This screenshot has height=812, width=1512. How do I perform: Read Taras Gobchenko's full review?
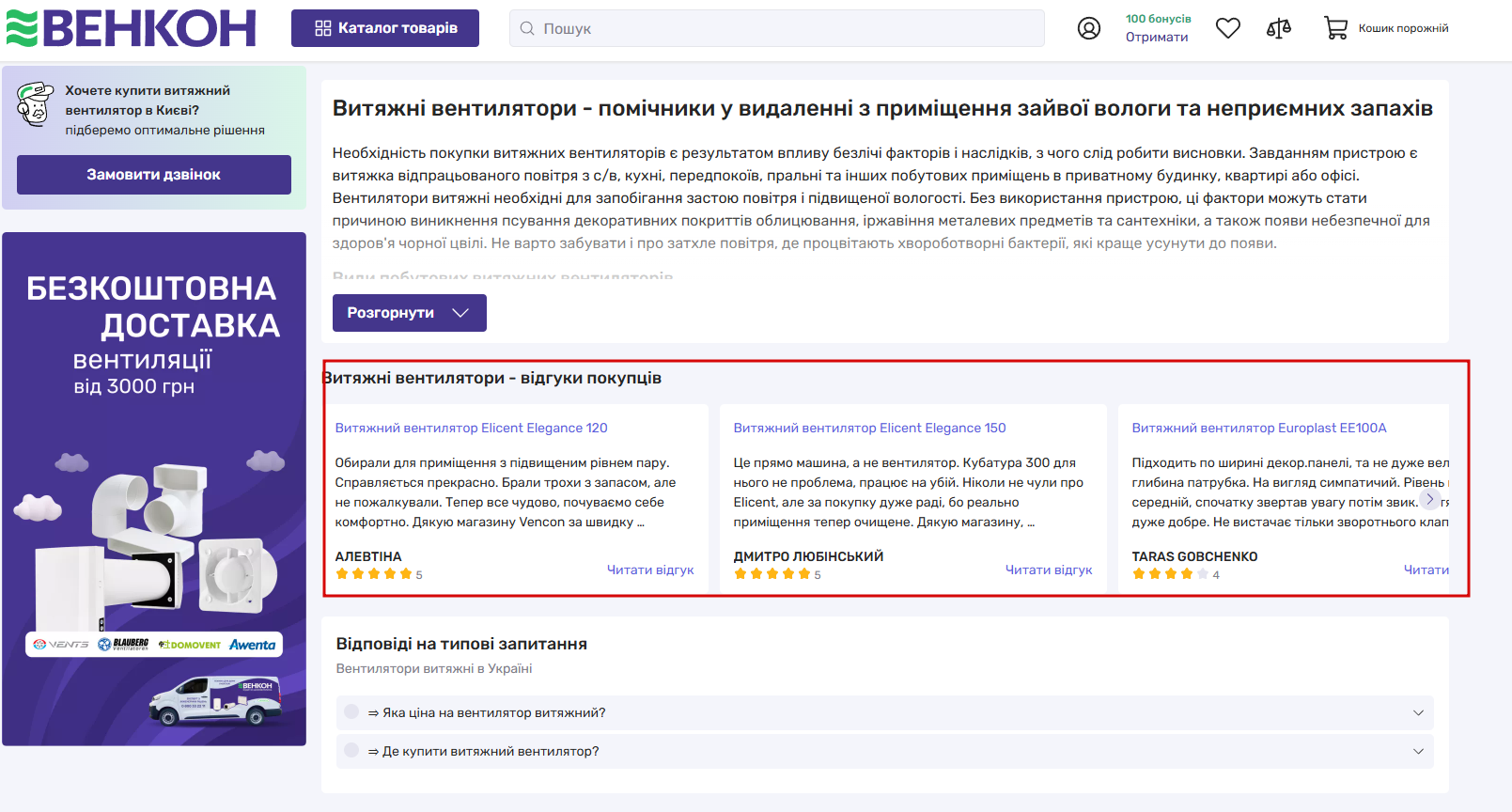click(x=1426, y=570)
